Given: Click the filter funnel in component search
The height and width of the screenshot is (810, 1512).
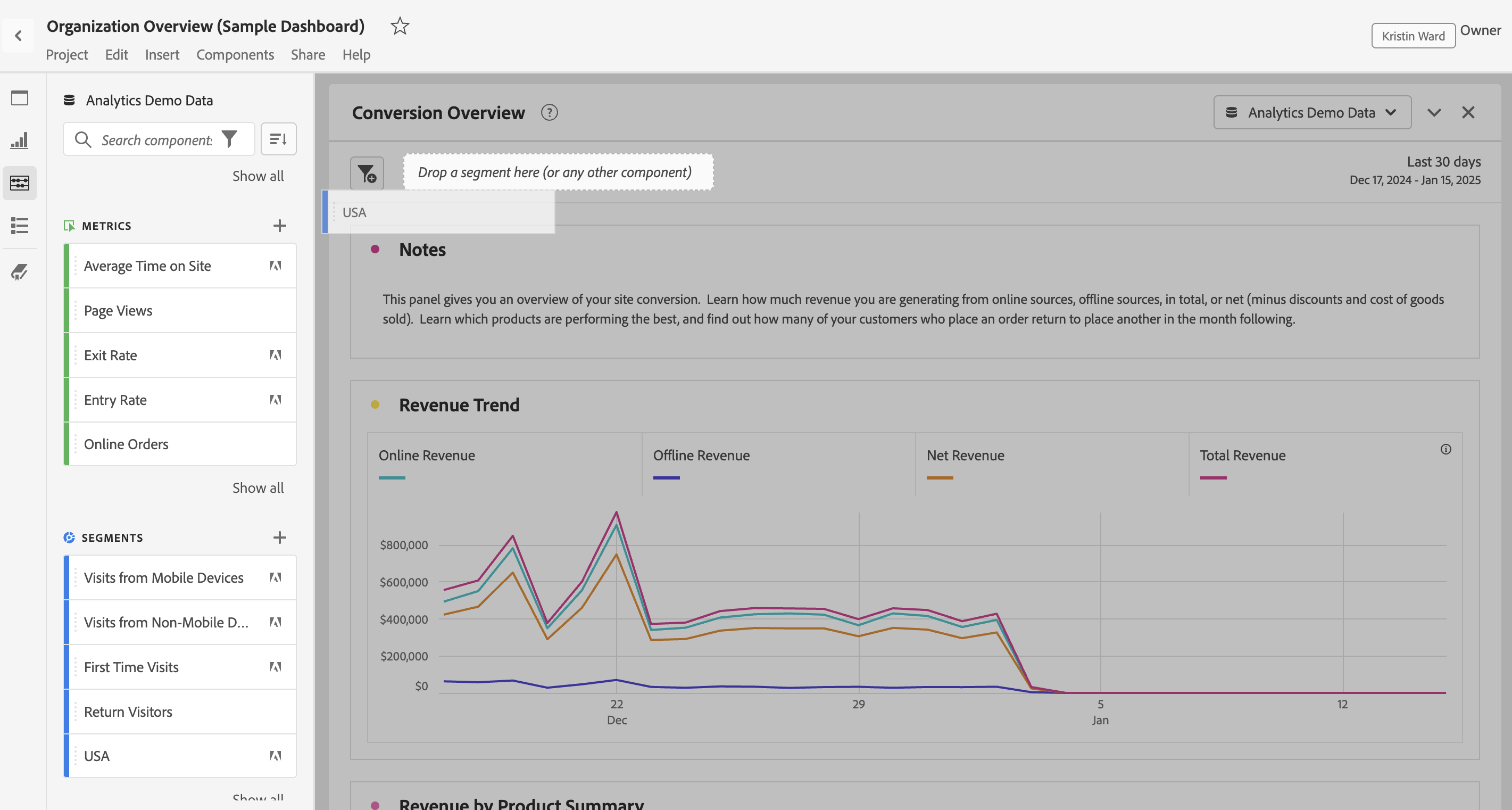Looking at the screenshot, I should tap(229, 139).
